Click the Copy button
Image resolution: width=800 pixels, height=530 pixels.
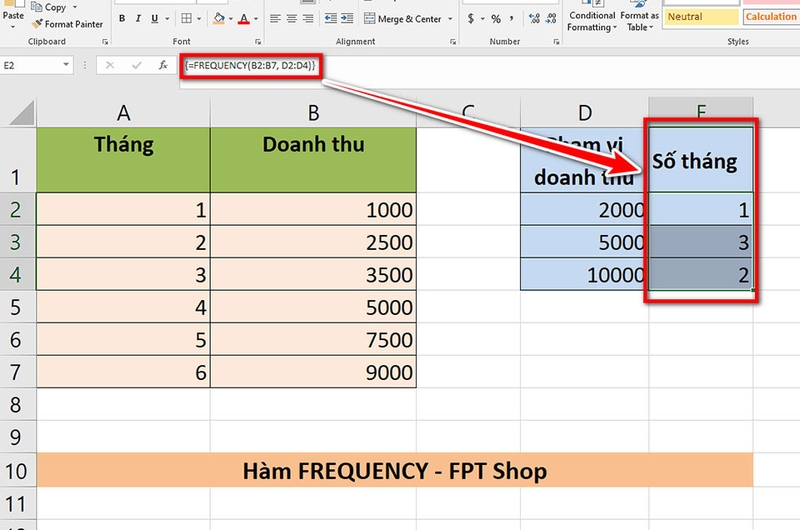point(49,7)
